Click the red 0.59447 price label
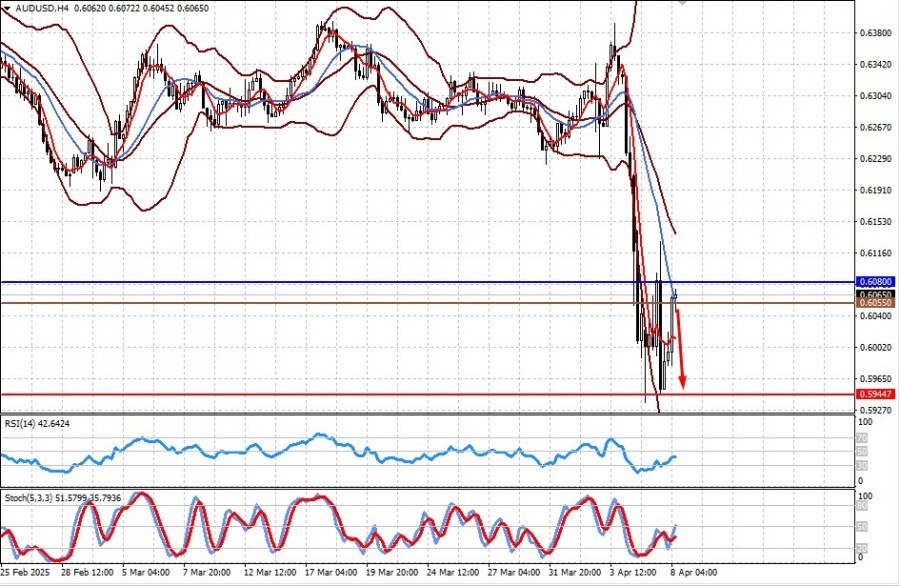 click(x=875, y=394)
